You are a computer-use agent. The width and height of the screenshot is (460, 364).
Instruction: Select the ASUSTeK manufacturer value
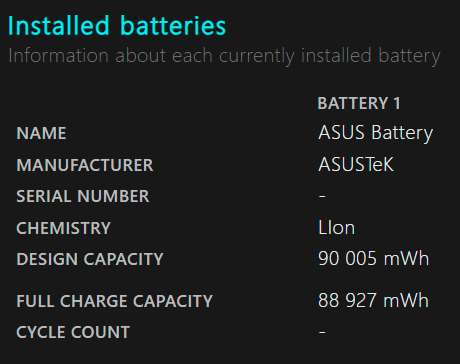356,164
